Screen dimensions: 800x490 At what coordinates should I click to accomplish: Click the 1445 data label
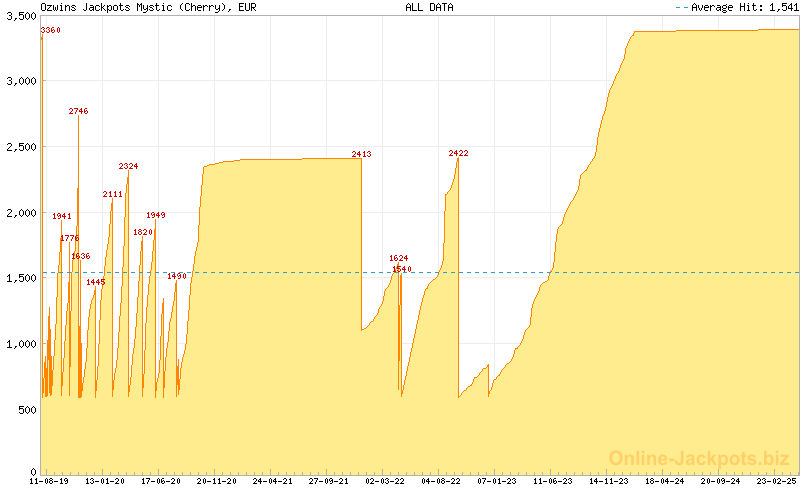coord(96,282)
